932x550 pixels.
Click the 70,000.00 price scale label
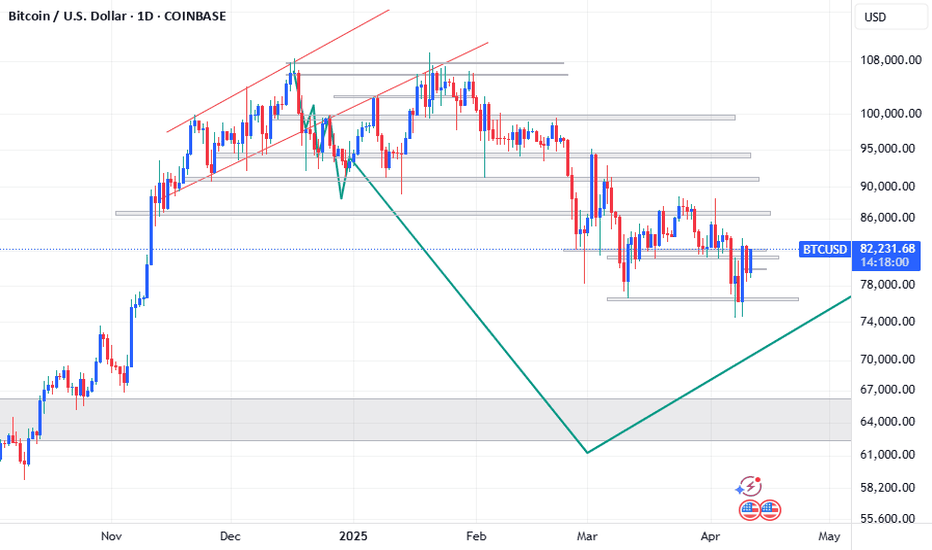tap(887, 359)
